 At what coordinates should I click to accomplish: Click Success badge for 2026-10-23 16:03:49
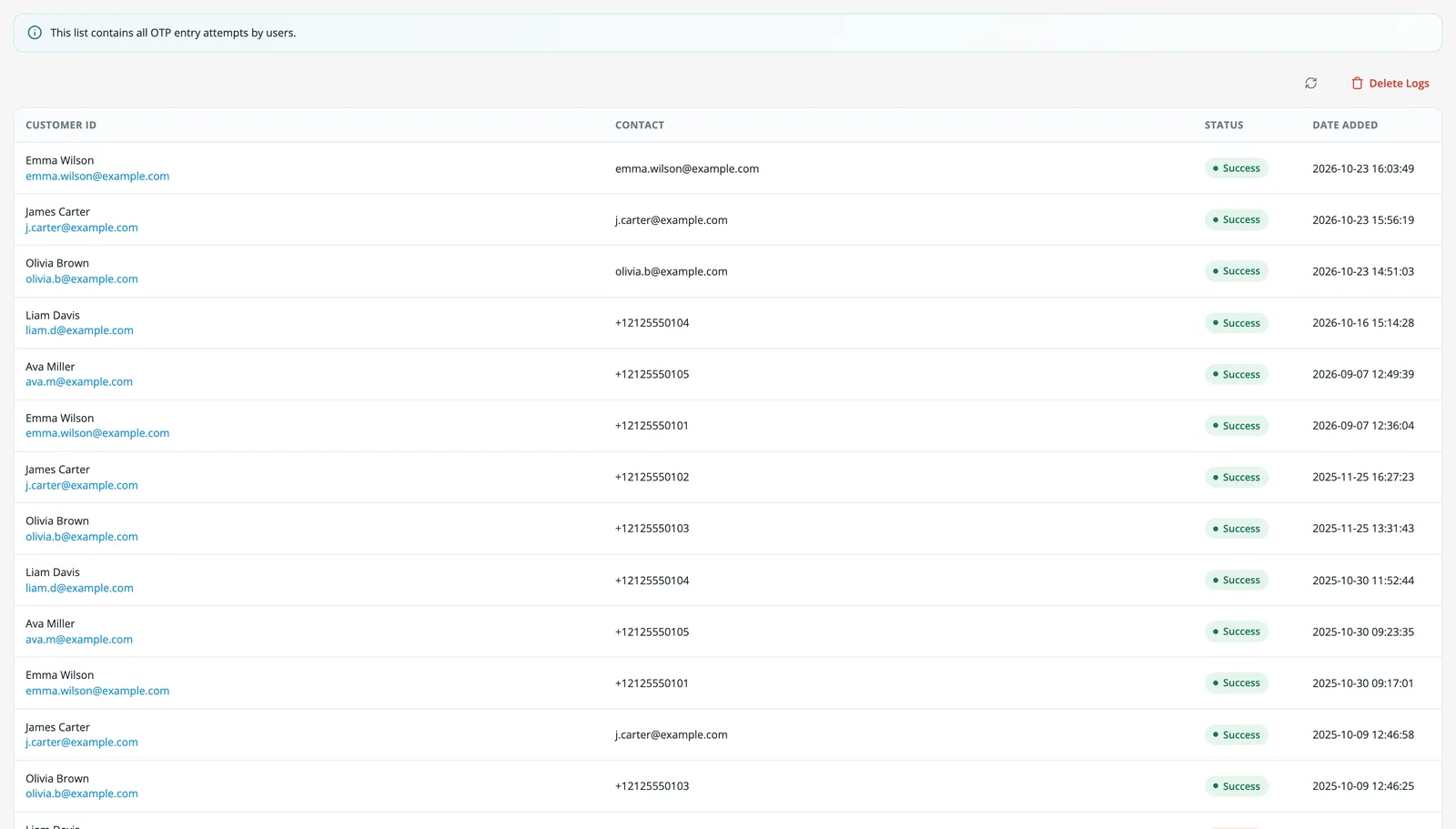pos(1237,168)
